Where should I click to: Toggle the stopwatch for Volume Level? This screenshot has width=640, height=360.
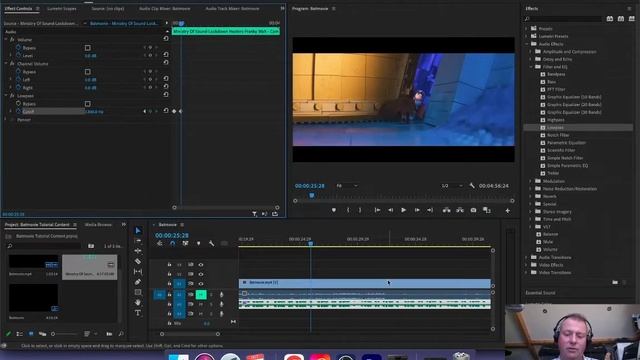point(18,56)
